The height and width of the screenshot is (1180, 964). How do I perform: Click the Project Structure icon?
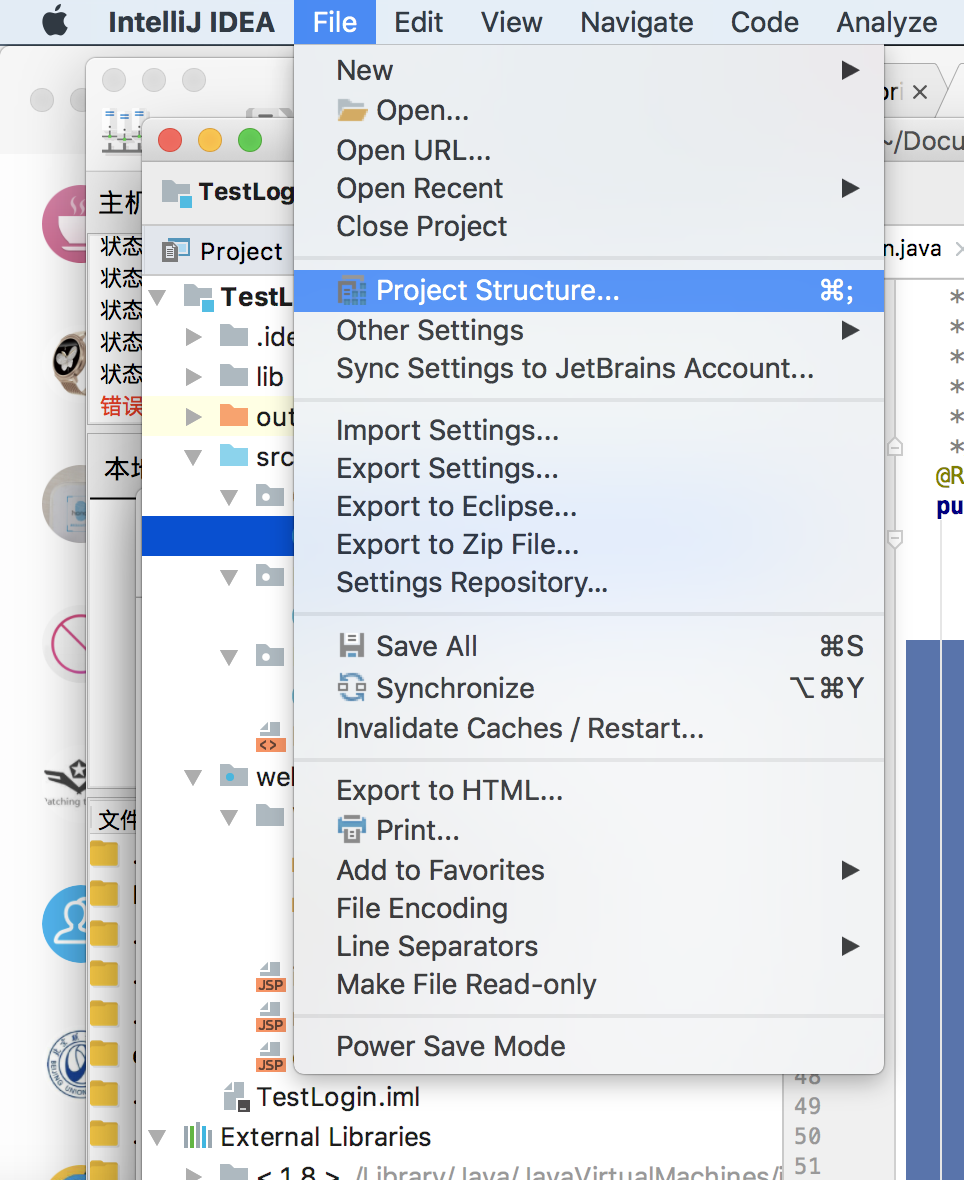point(352,290)
